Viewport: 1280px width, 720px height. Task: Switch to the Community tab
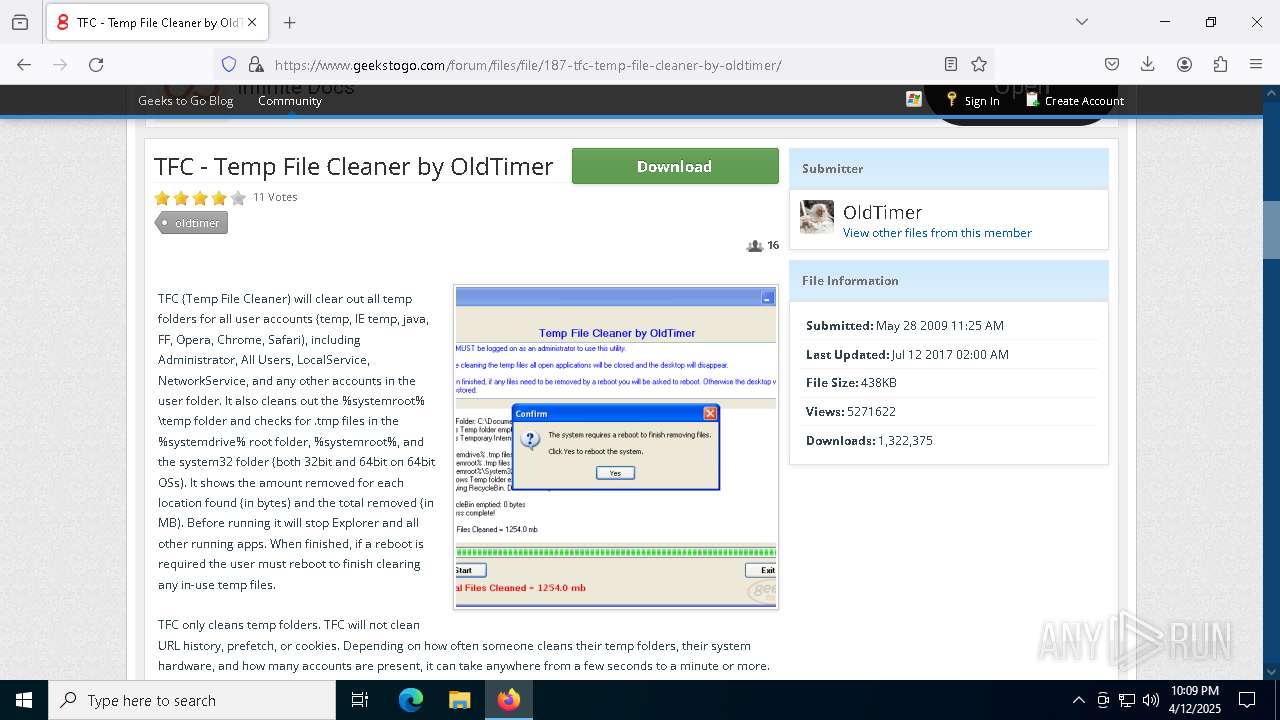point(290,100)
